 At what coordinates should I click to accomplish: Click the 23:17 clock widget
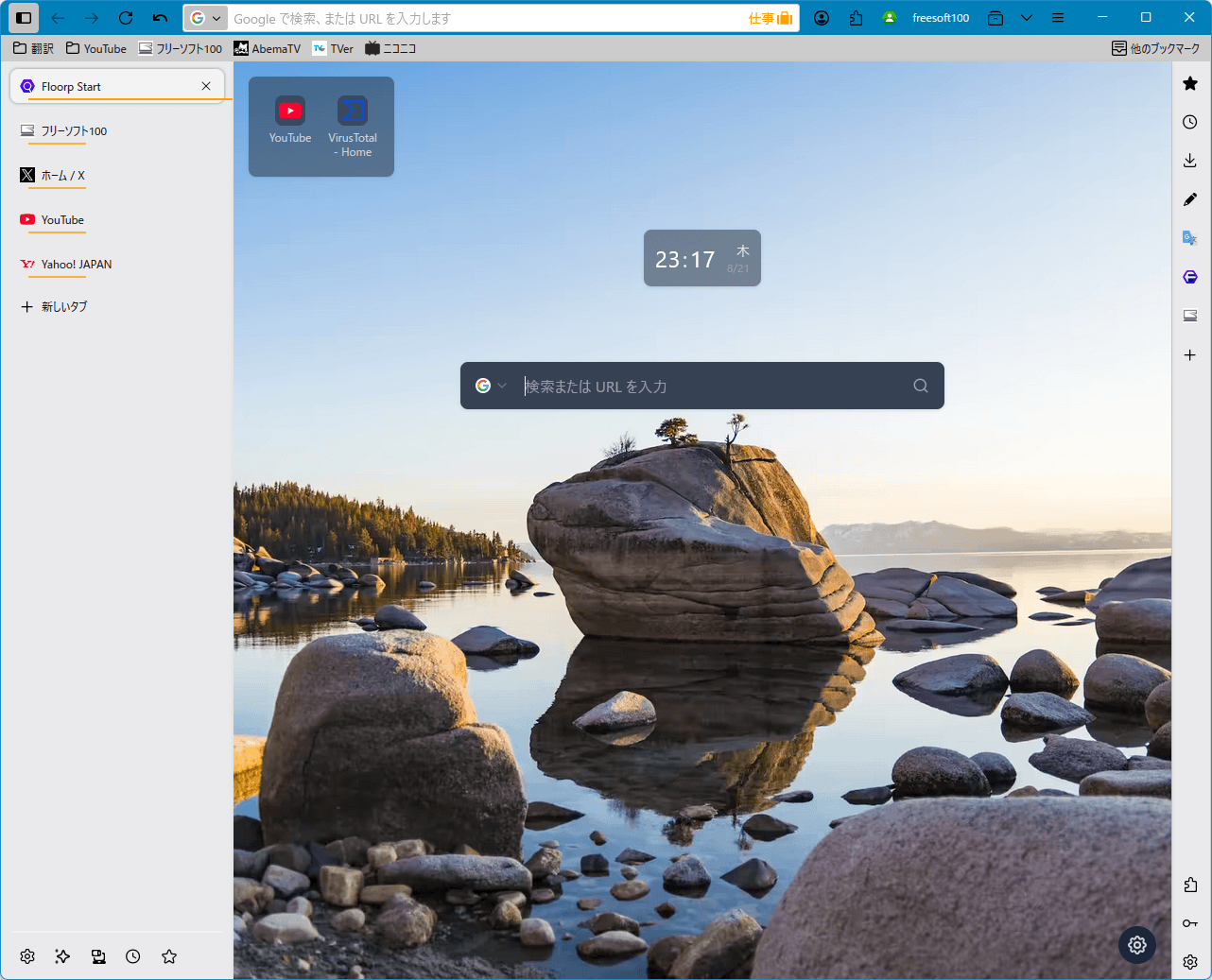point(702,258)
